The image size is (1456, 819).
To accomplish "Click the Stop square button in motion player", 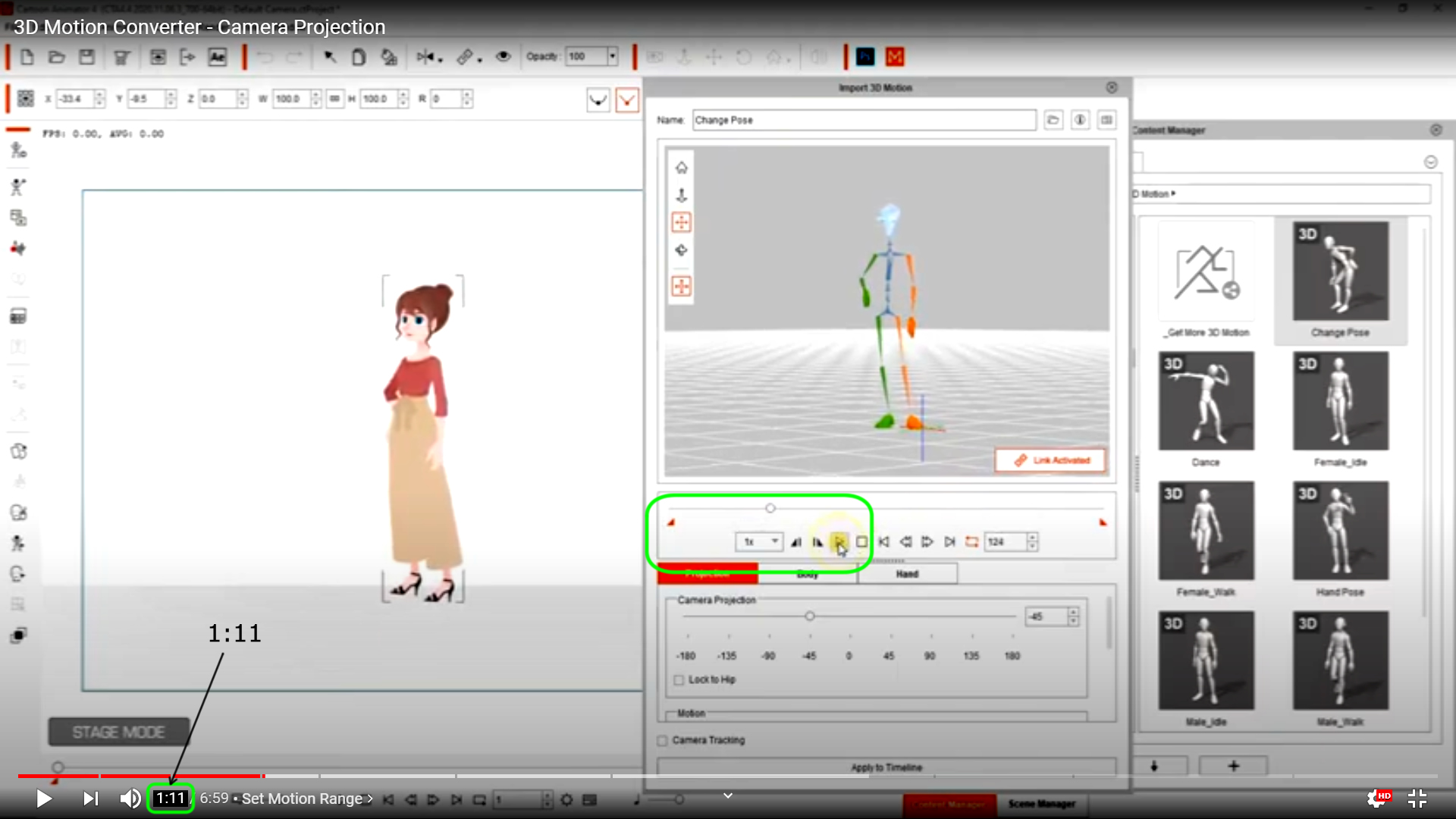I will pos(861,541).
